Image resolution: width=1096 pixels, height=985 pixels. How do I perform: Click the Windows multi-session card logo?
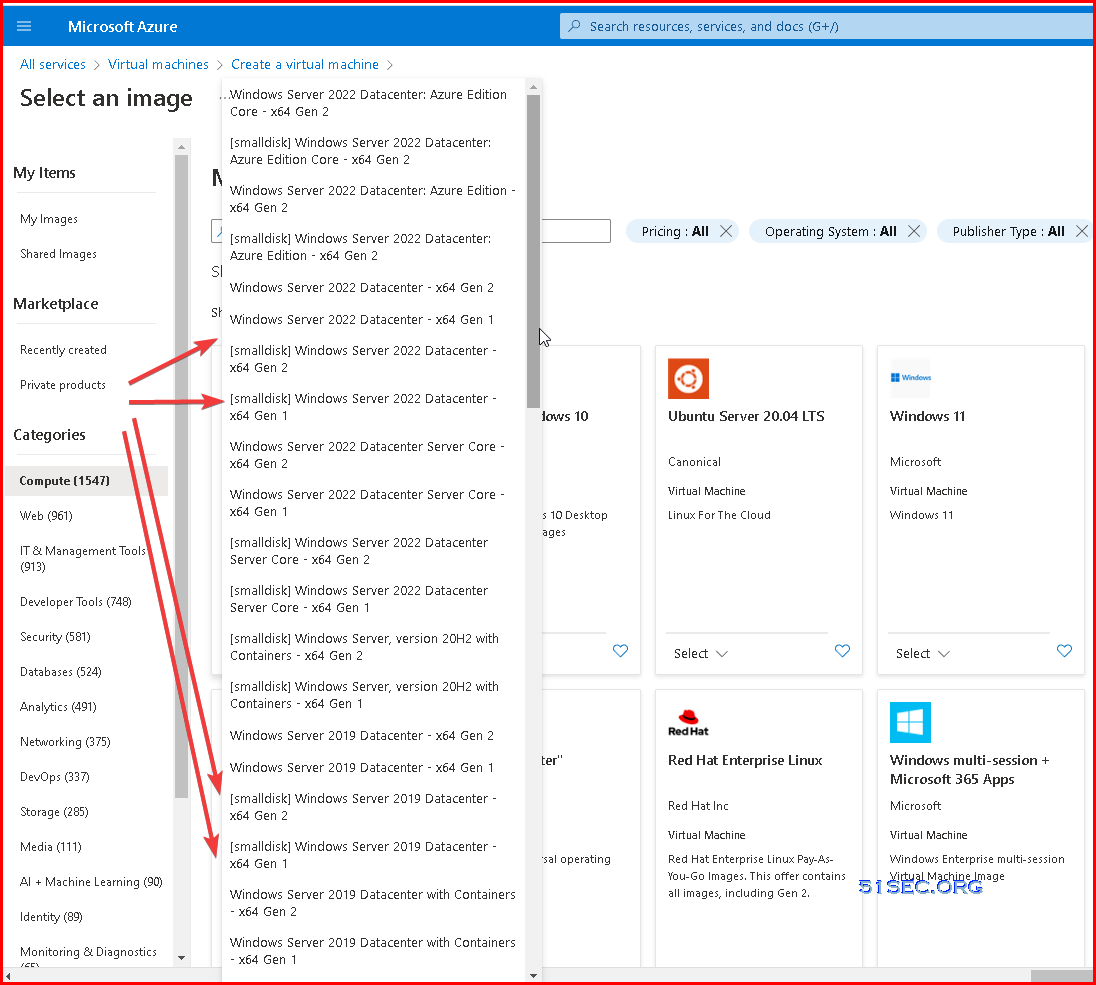(x=910, y=722)
